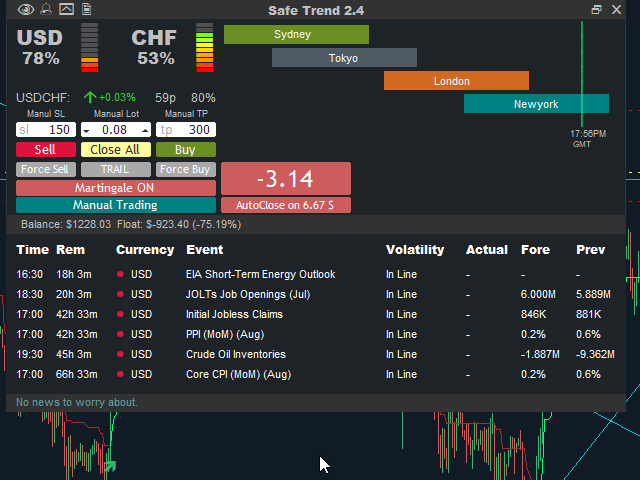Screen dimensions: 640x480
Task: Click the Manual Lot value 0.08
Action: [115, 130]
